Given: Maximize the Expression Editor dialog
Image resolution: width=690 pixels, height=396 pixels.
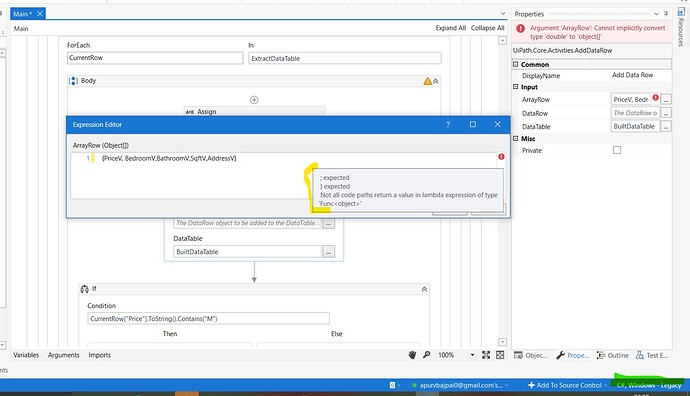Looking at the screenshot, I should coord(473,125).
